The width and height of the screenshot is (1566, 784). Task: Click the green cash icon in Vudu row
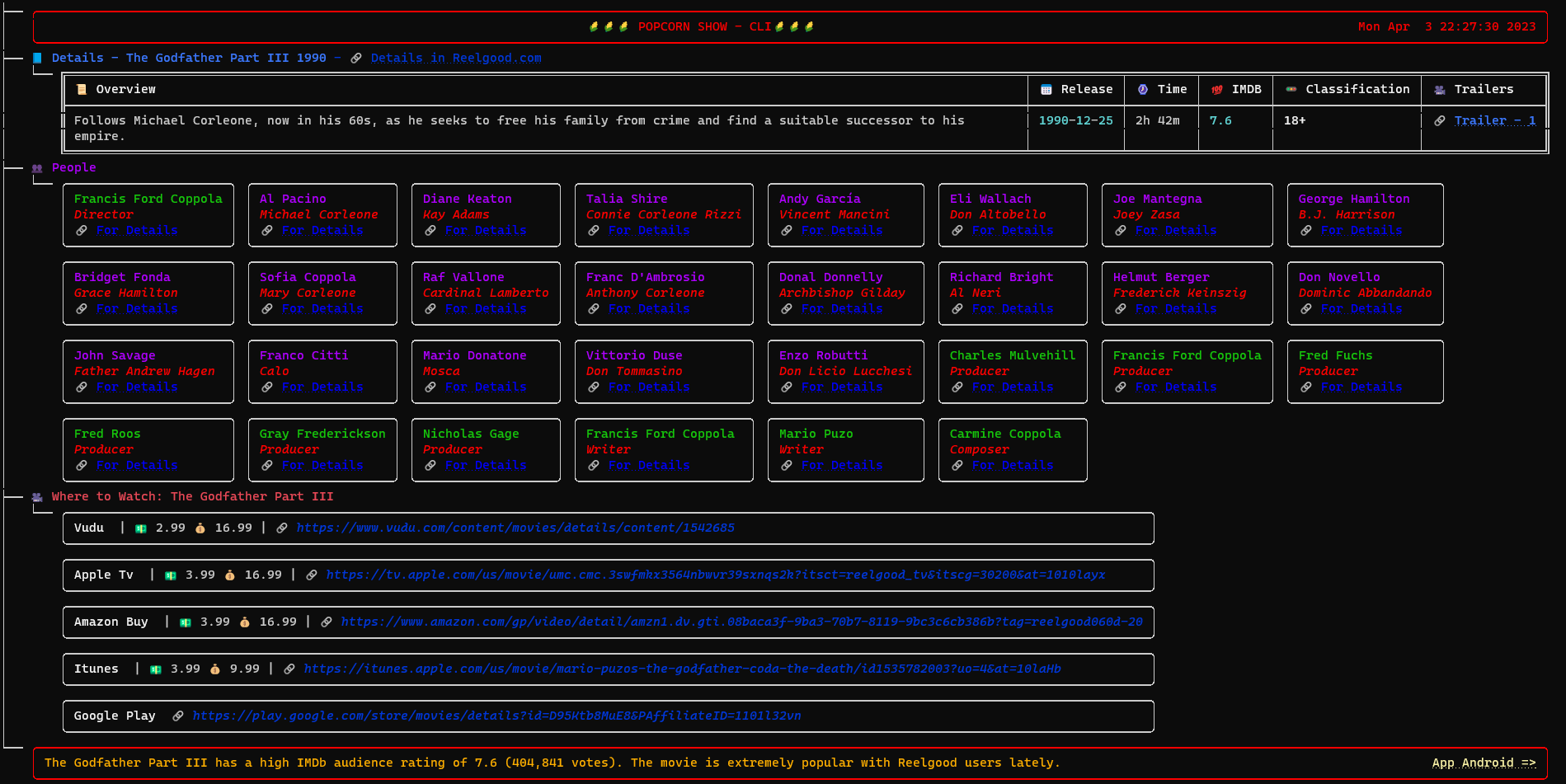click(141, 528)
